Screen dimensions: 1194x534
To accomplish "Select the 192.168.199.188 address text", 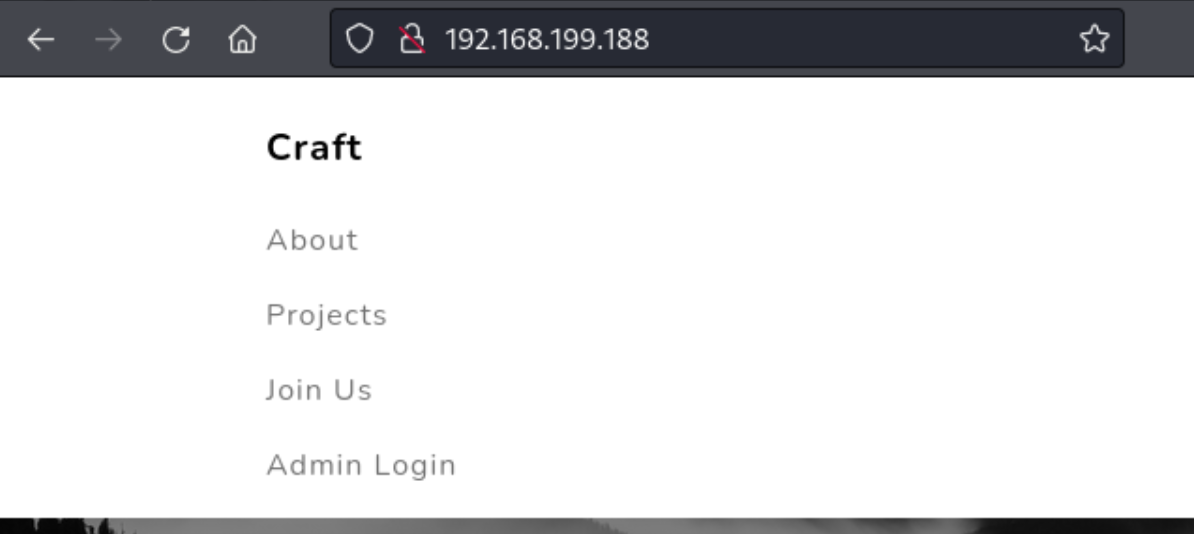I will click(x=547, y=39).
